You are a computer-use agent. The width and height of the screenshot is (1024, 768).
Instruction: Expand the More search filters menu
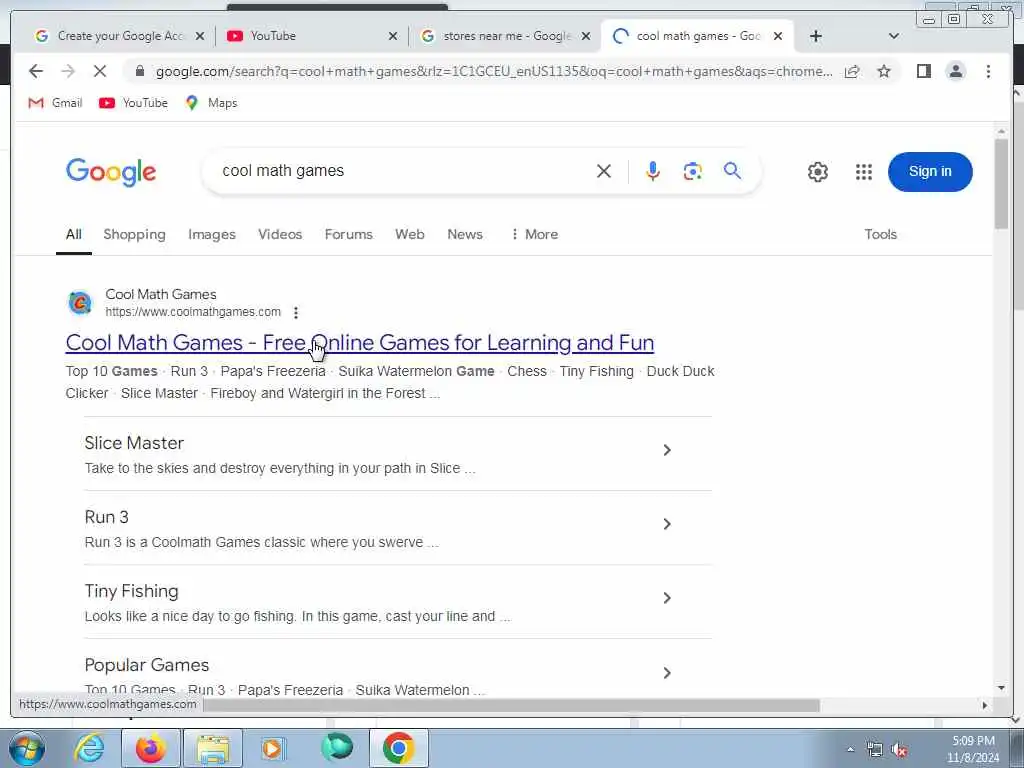(534, 234)
